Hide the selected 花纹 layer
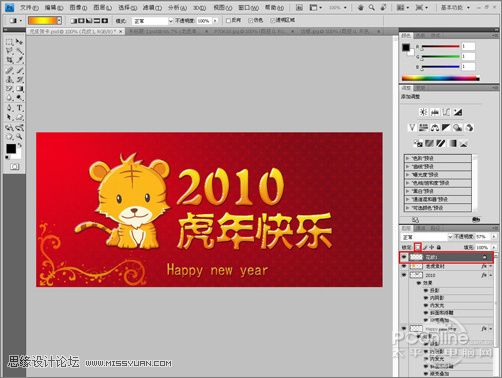Viewport: 502px width, 378px height. (404, 257)
